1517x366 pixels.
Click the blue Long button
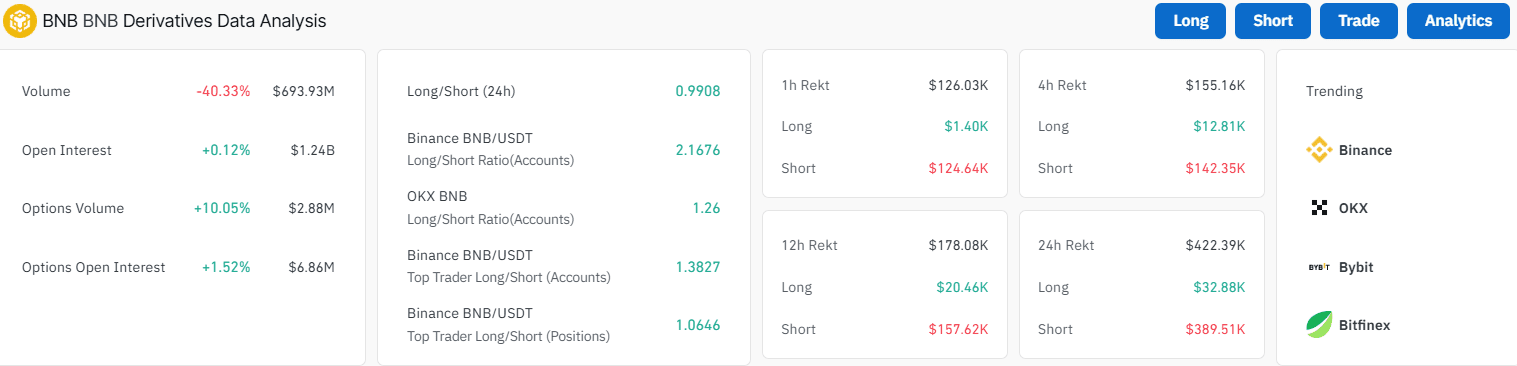1191,21
